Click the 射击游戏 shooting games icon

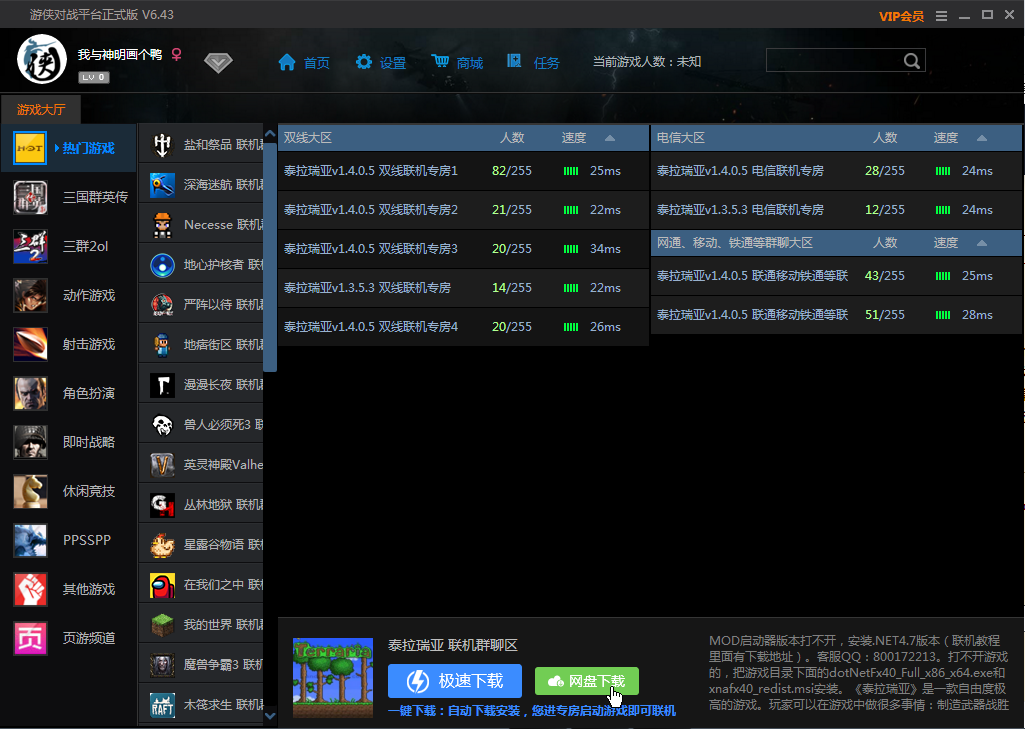click(x=30, y=344)
